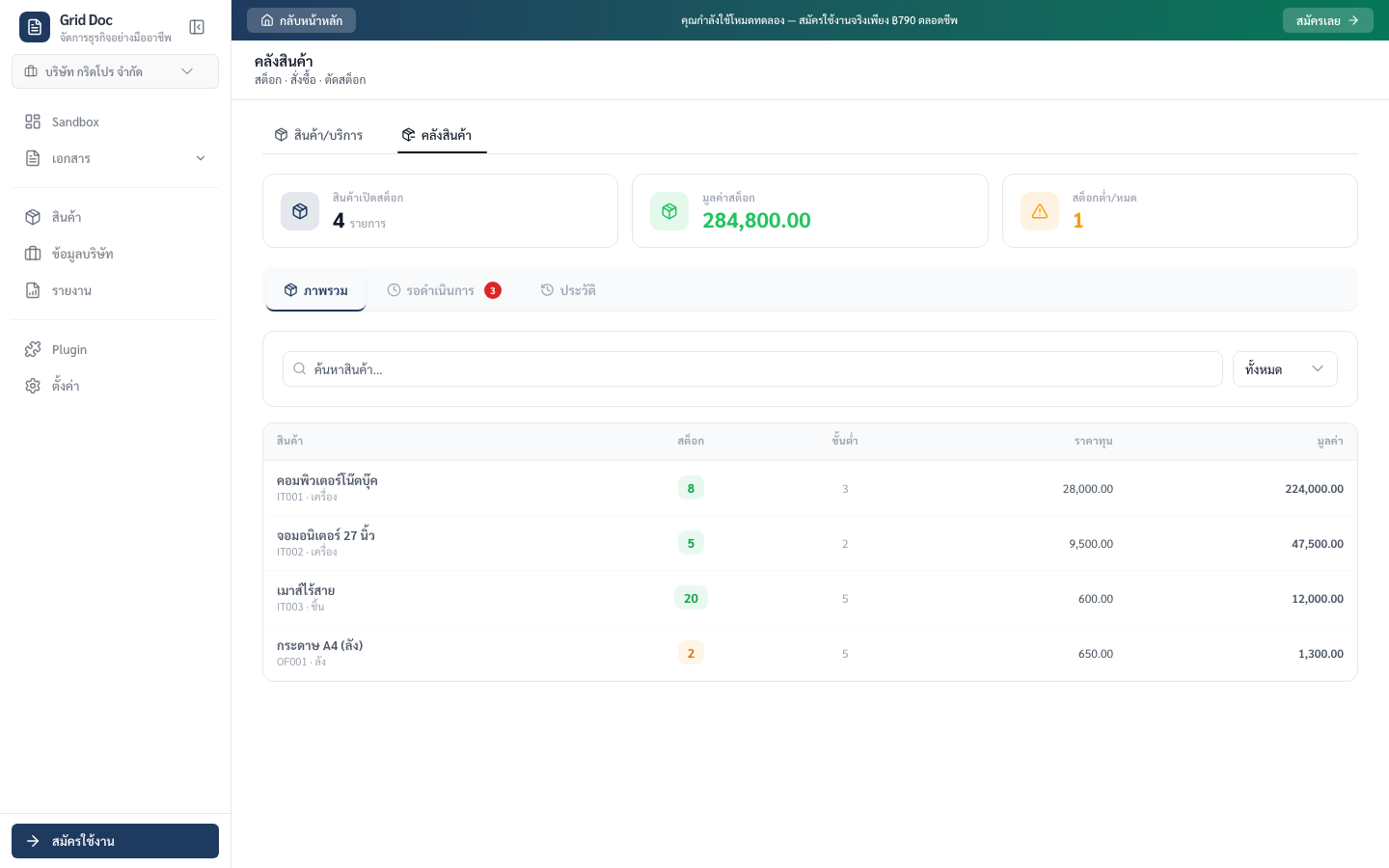
Task: Click the stock badge 2 for กระดาษ A4
Action: pyautogui.click(x=691, y=653)
